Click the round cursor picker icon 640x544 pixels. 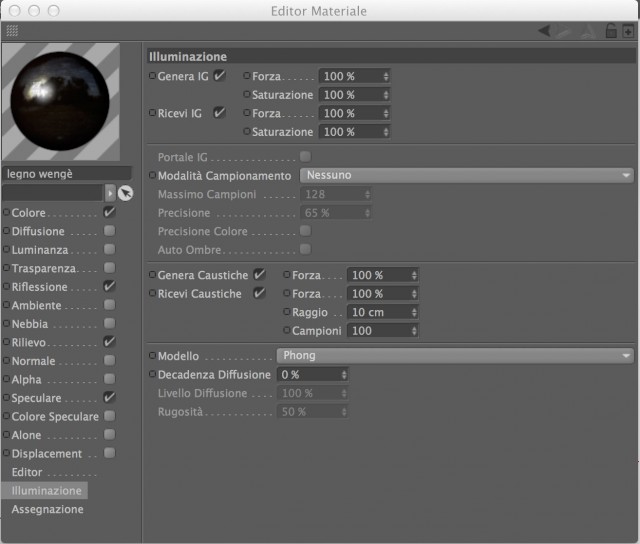coord(125,193)
